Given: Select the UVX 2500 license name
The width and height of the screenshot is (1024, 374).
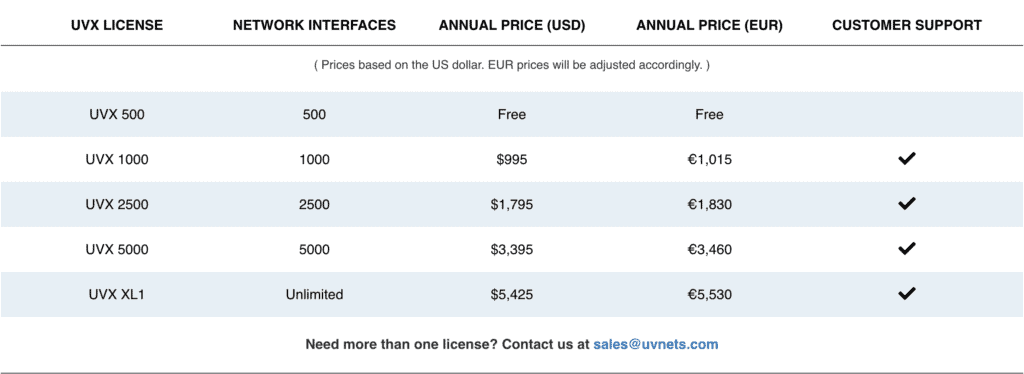Looking at the screenshot, I should tap(117, 204).
